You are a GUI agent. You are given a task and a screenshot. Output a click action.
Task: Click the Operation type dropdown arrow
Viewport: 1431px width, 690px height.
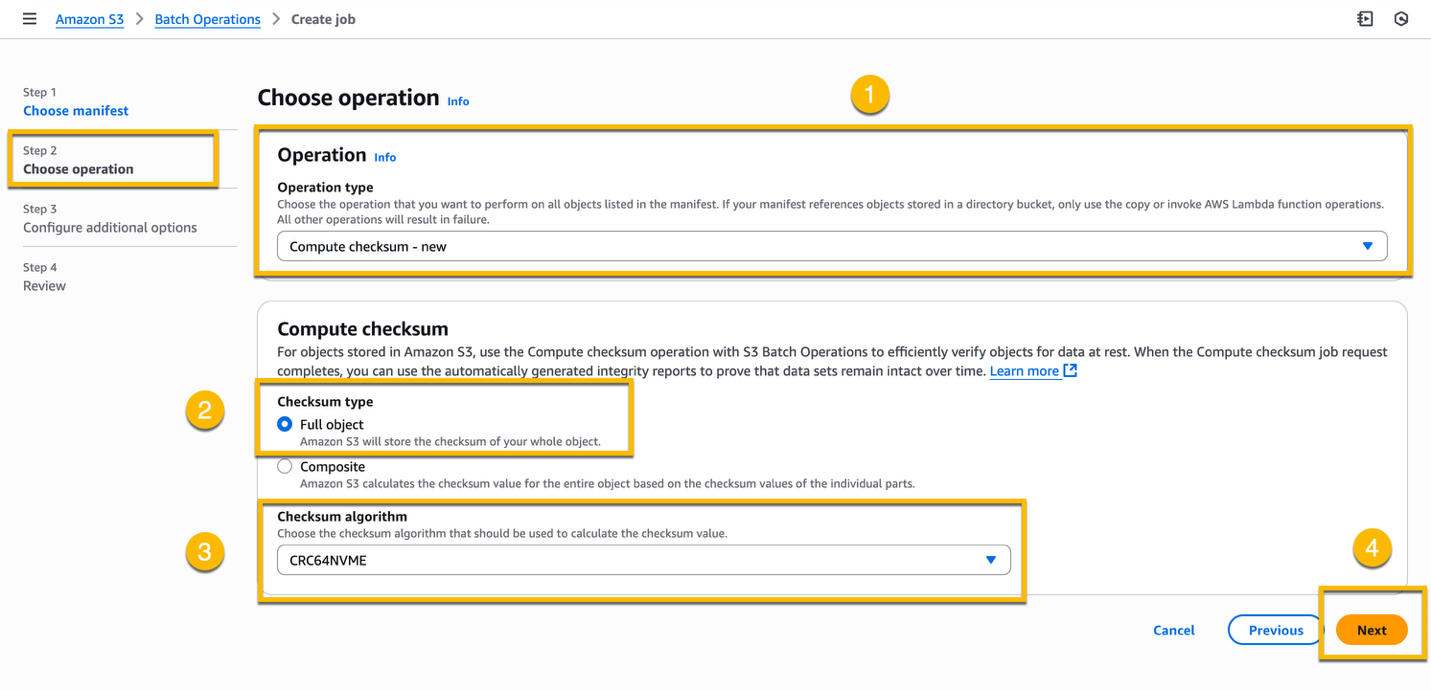pyautogui.click(x=1367, y=246)
